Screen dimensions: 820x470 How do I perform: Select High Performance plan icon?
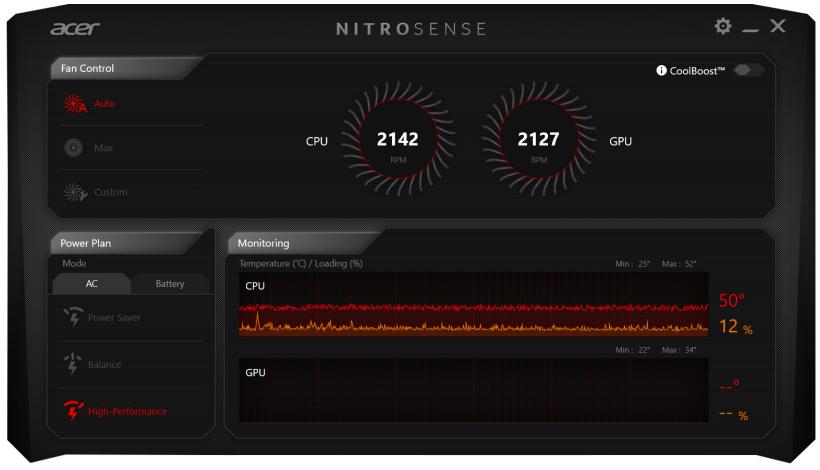click(73, 411)
